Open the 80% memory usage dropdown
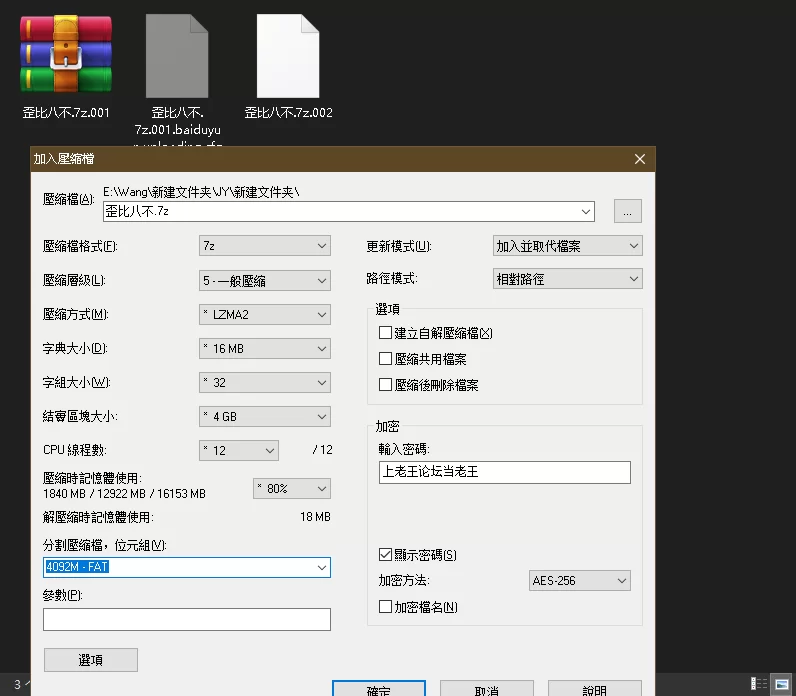This screenshot has height=696, width=796. 292,489
